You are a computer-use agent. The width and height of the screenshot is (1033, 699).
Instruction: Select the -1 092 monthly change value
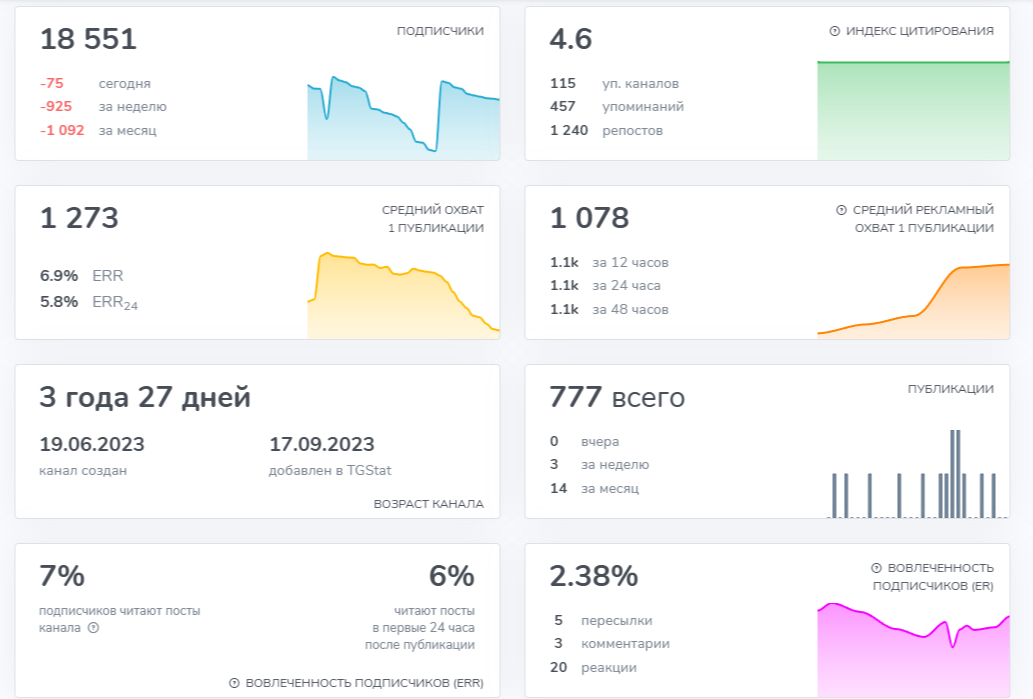[62, 130]
